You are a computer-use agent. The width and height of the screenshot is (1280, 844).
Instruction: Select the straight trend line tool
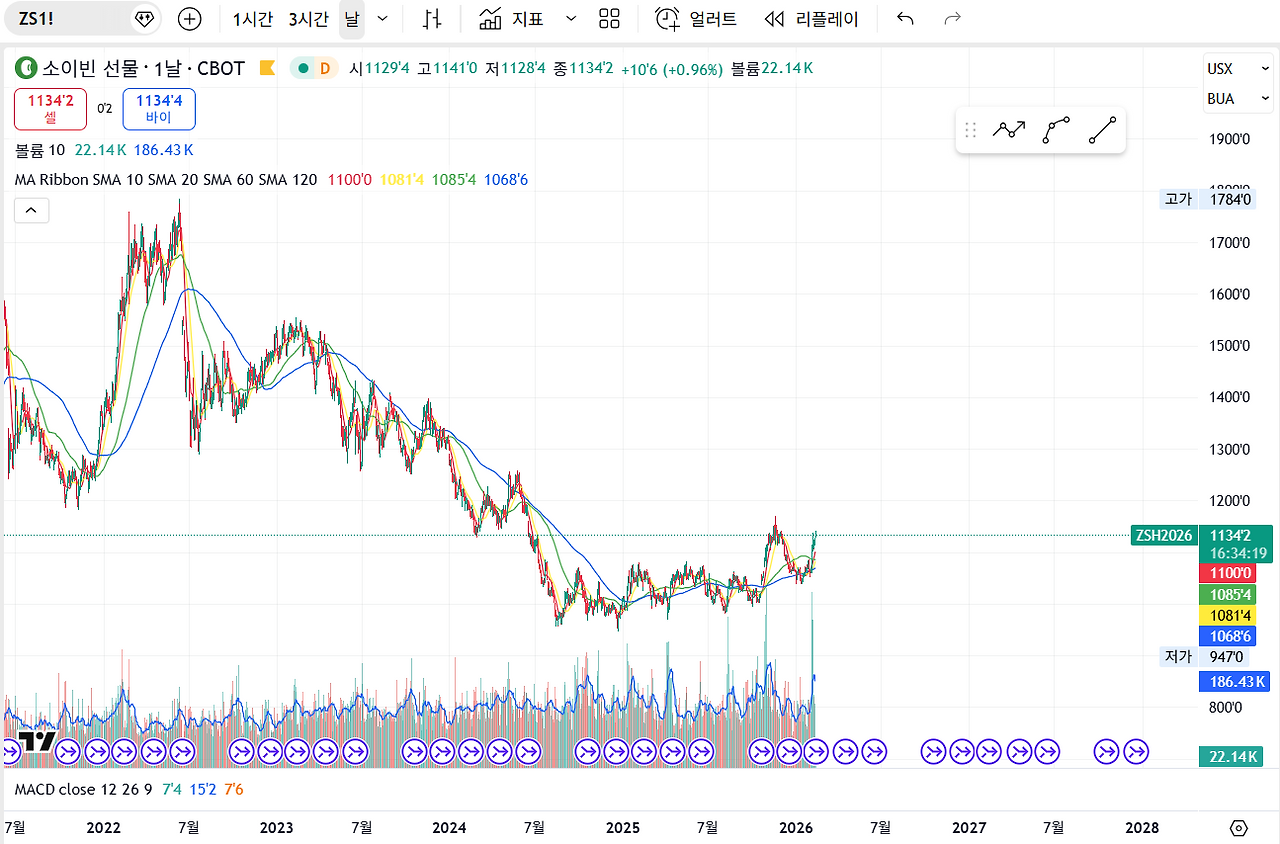pyautogui.click(x=1103, y=130)
